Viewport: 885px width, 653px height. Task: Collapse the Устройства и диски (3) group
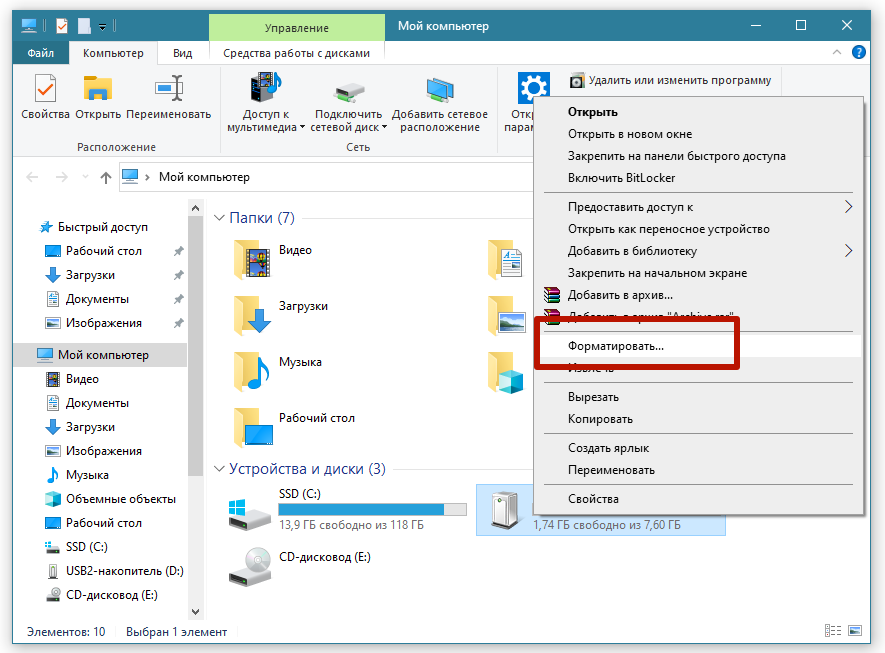pos(219,469)
